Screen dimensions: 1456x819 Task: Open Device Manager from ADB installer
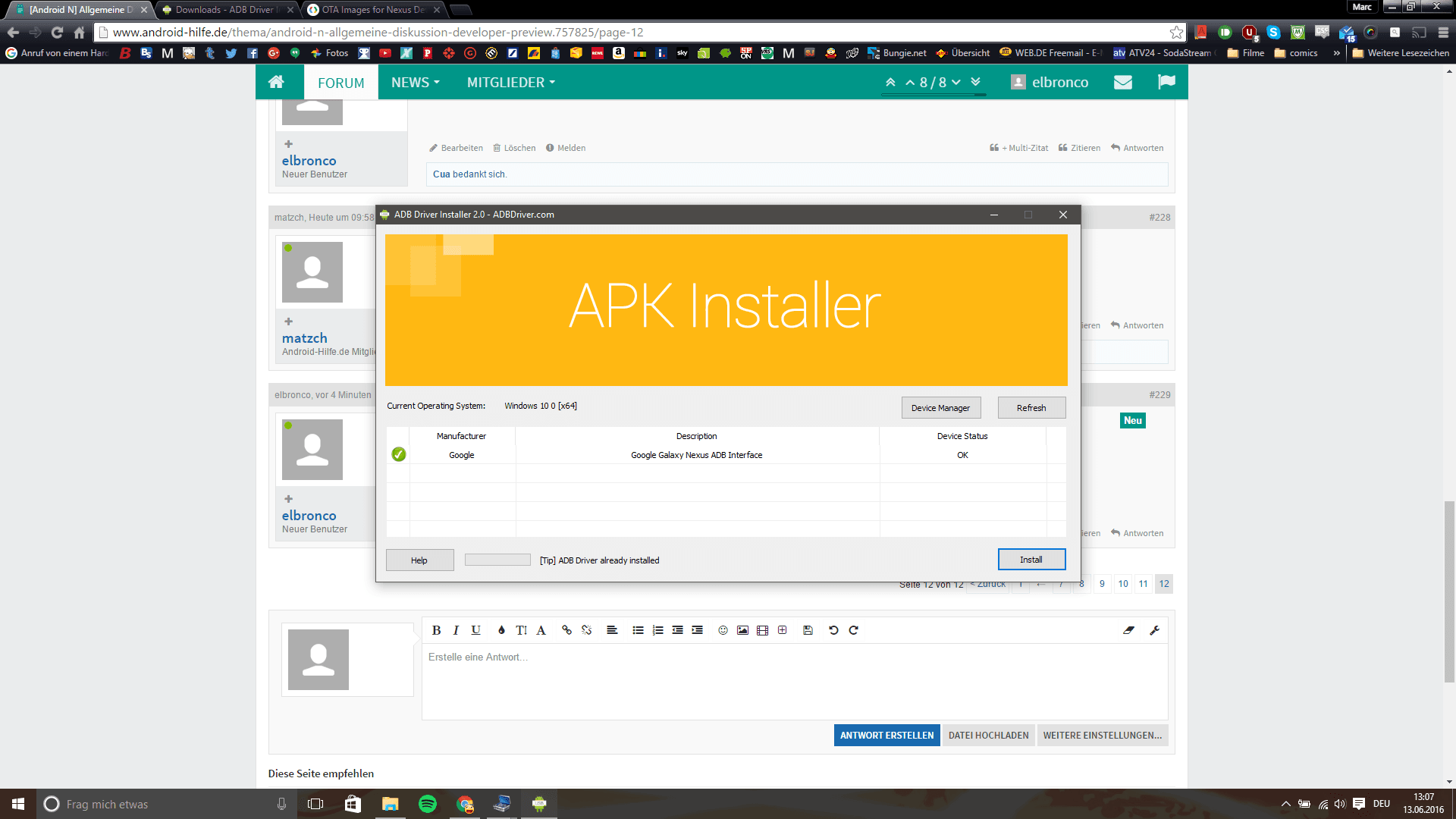[x=940, y=408]
